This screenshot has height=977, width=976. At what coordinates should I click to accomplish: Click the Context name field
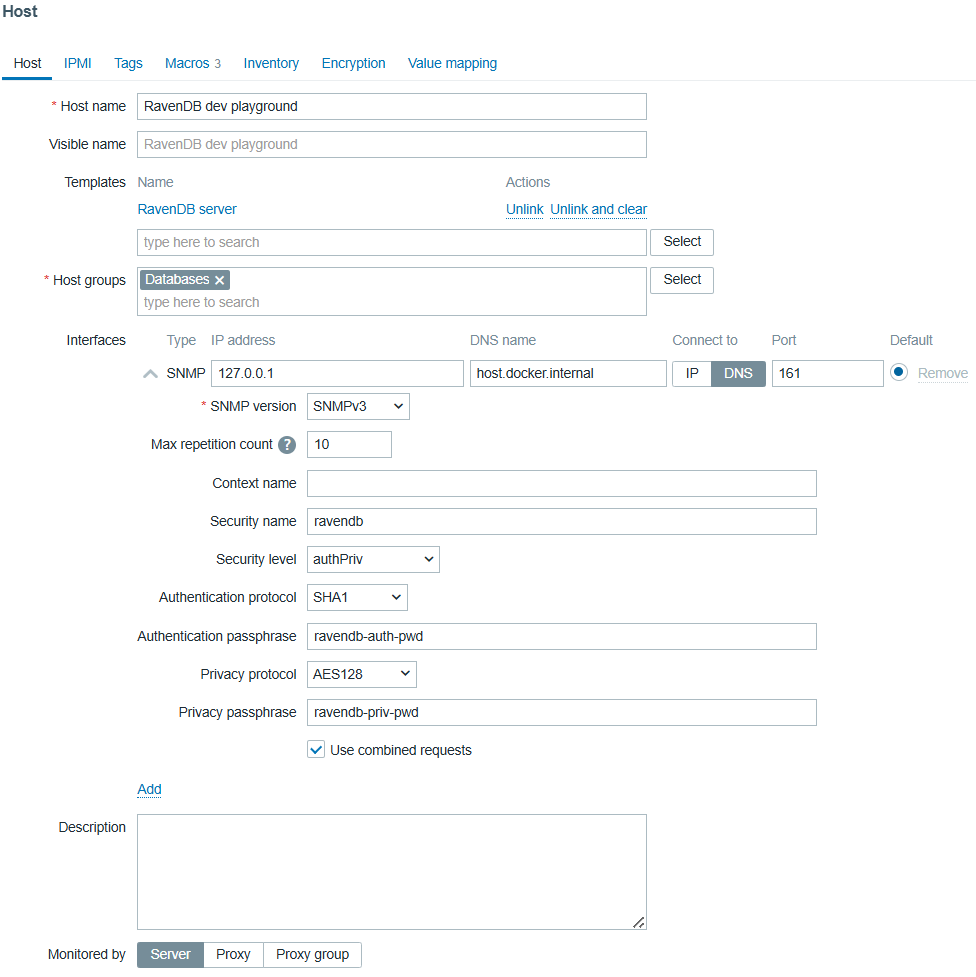click(x=562, y=484)
